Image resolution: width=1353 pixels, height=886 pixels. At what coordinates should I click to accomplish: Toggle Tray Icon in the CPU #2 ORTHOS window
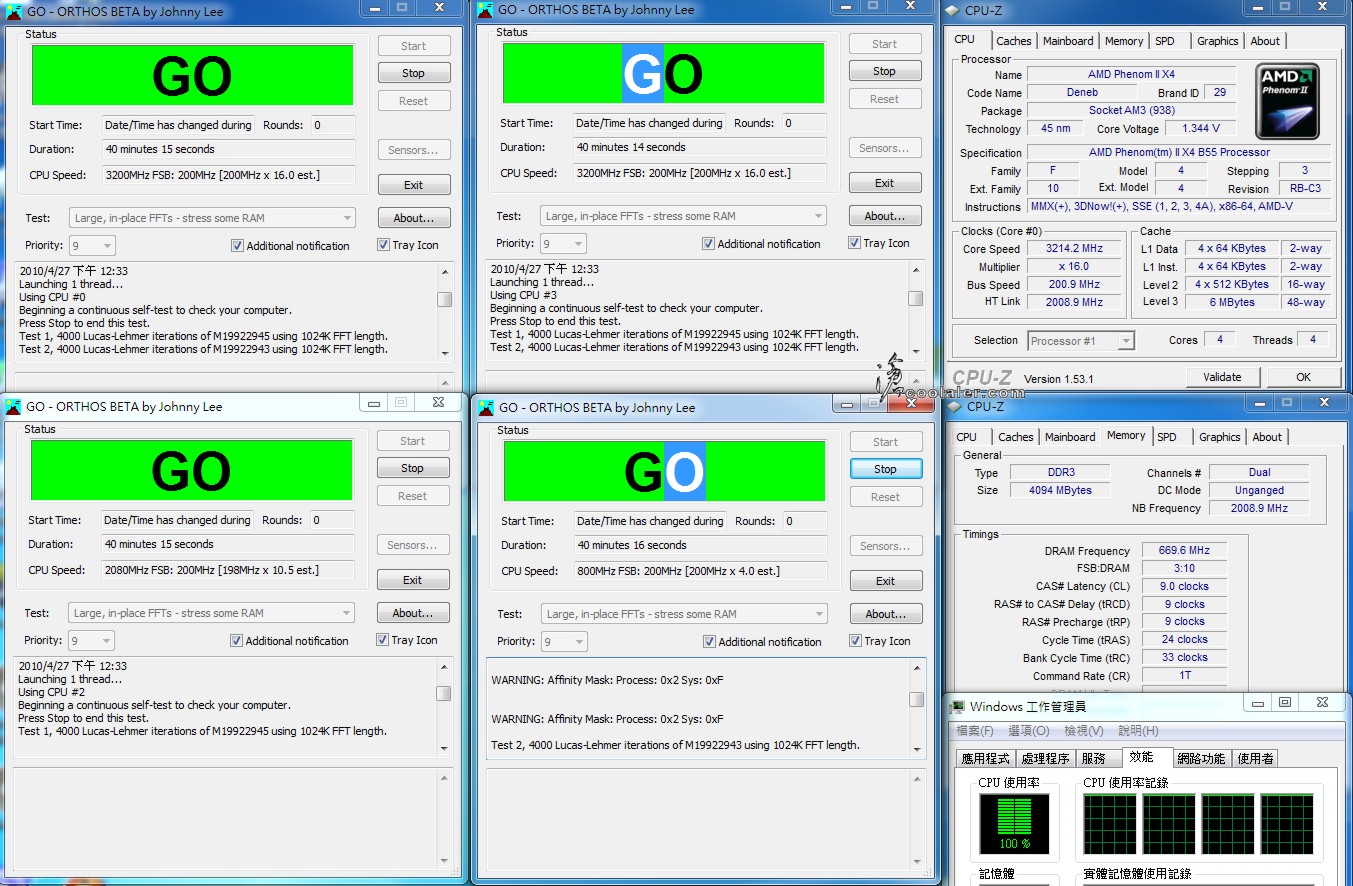click(x=382, y=640)
